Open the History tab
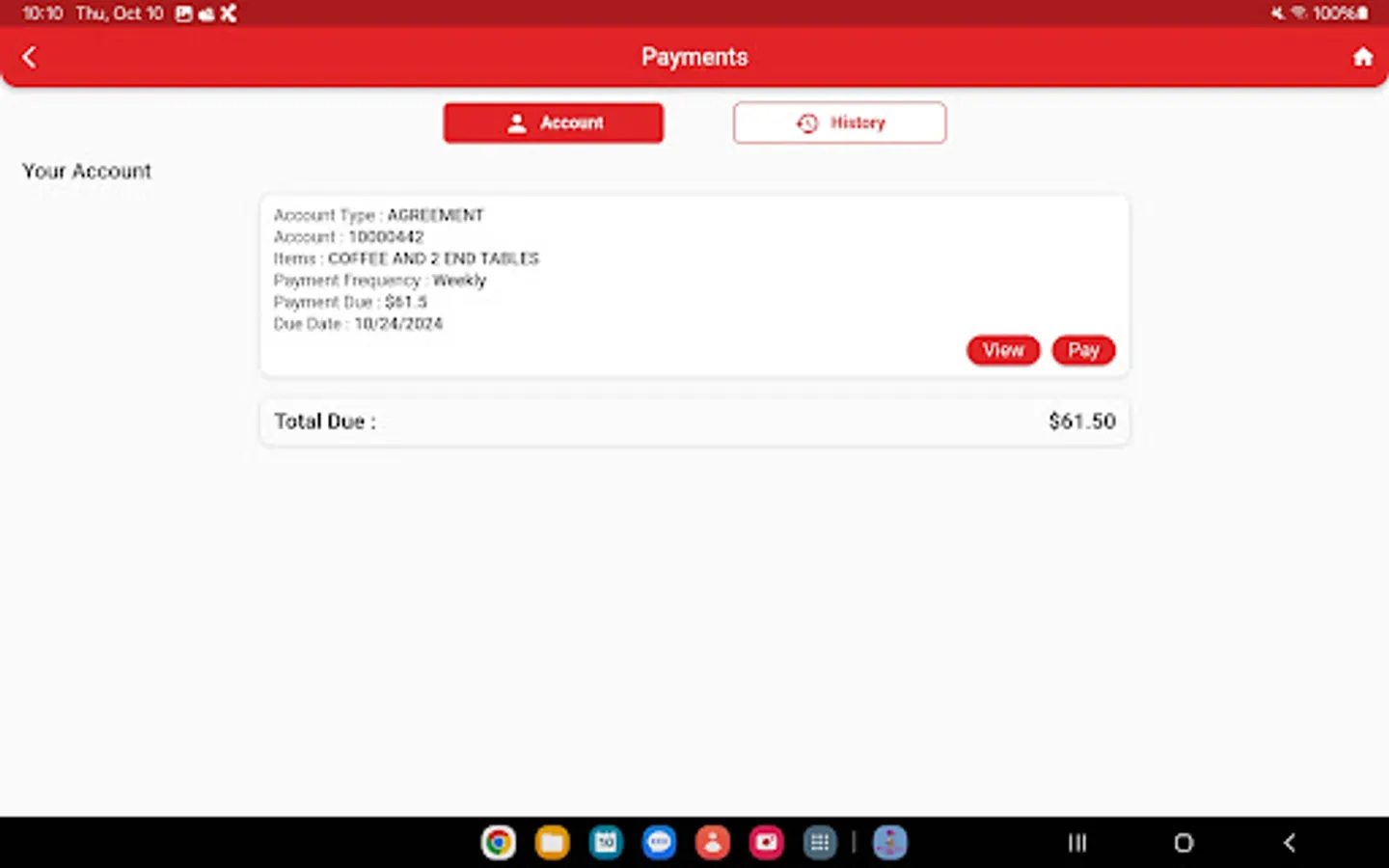1389x868 pixels. click(839, 122)
